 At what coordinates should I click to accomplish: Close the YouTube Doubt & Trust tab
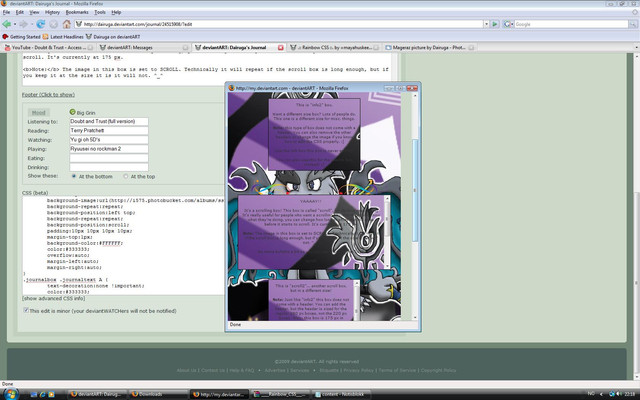tap(89, 48)
